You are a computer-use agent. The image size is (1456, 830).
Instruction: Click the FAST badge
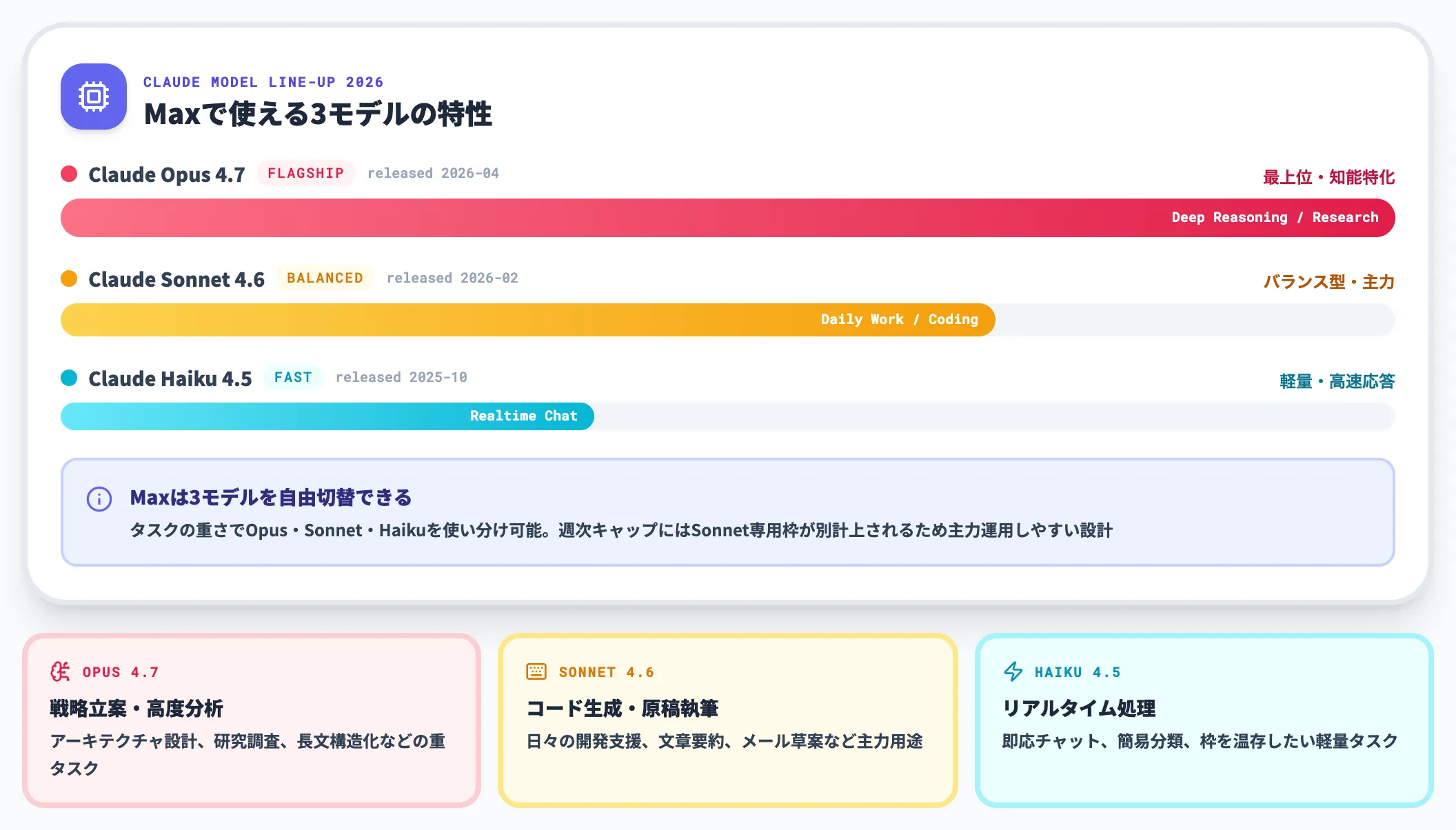coord(294,378)
